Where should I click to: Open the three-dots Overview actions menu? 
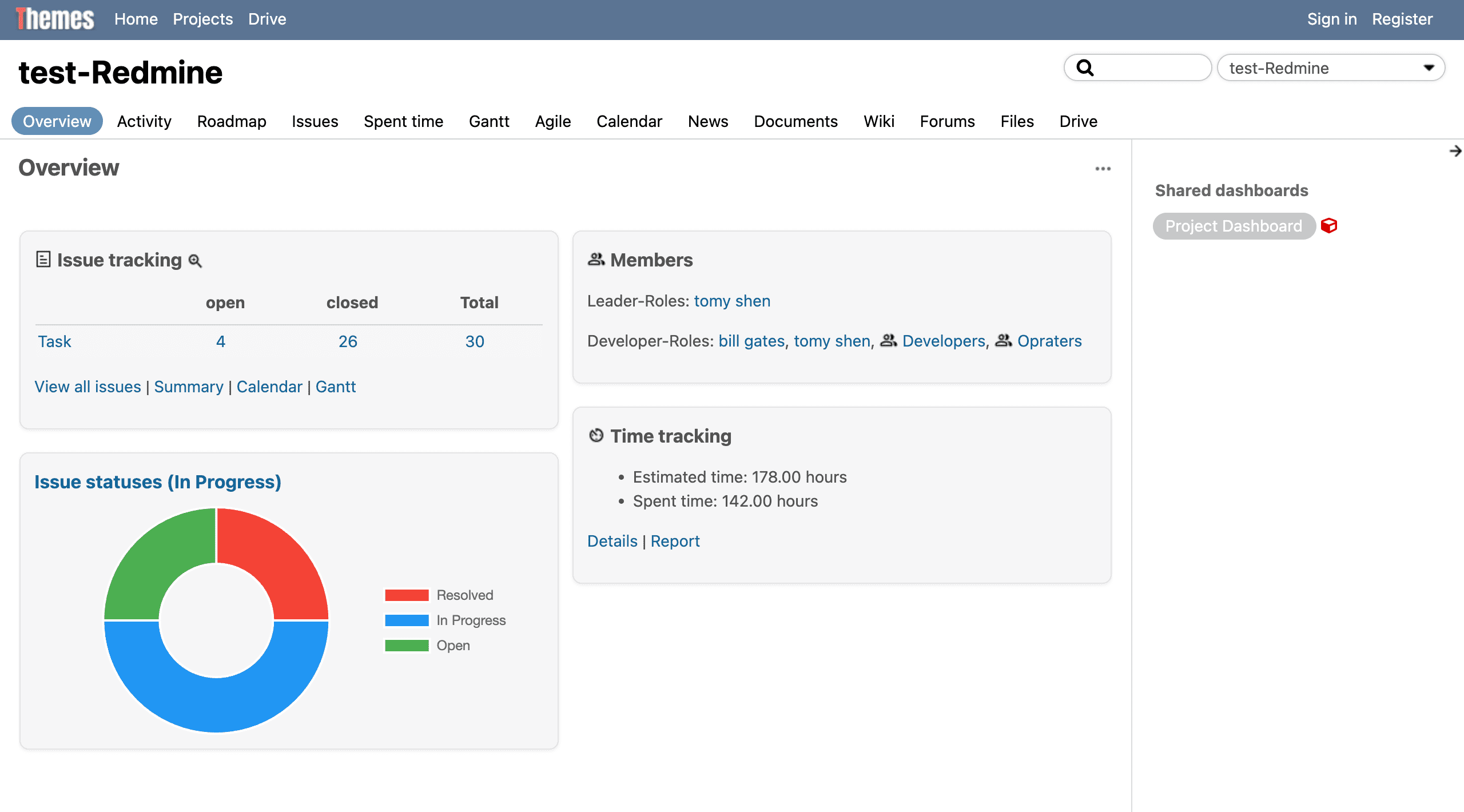pyautogui.click(x=1103, y=169)
